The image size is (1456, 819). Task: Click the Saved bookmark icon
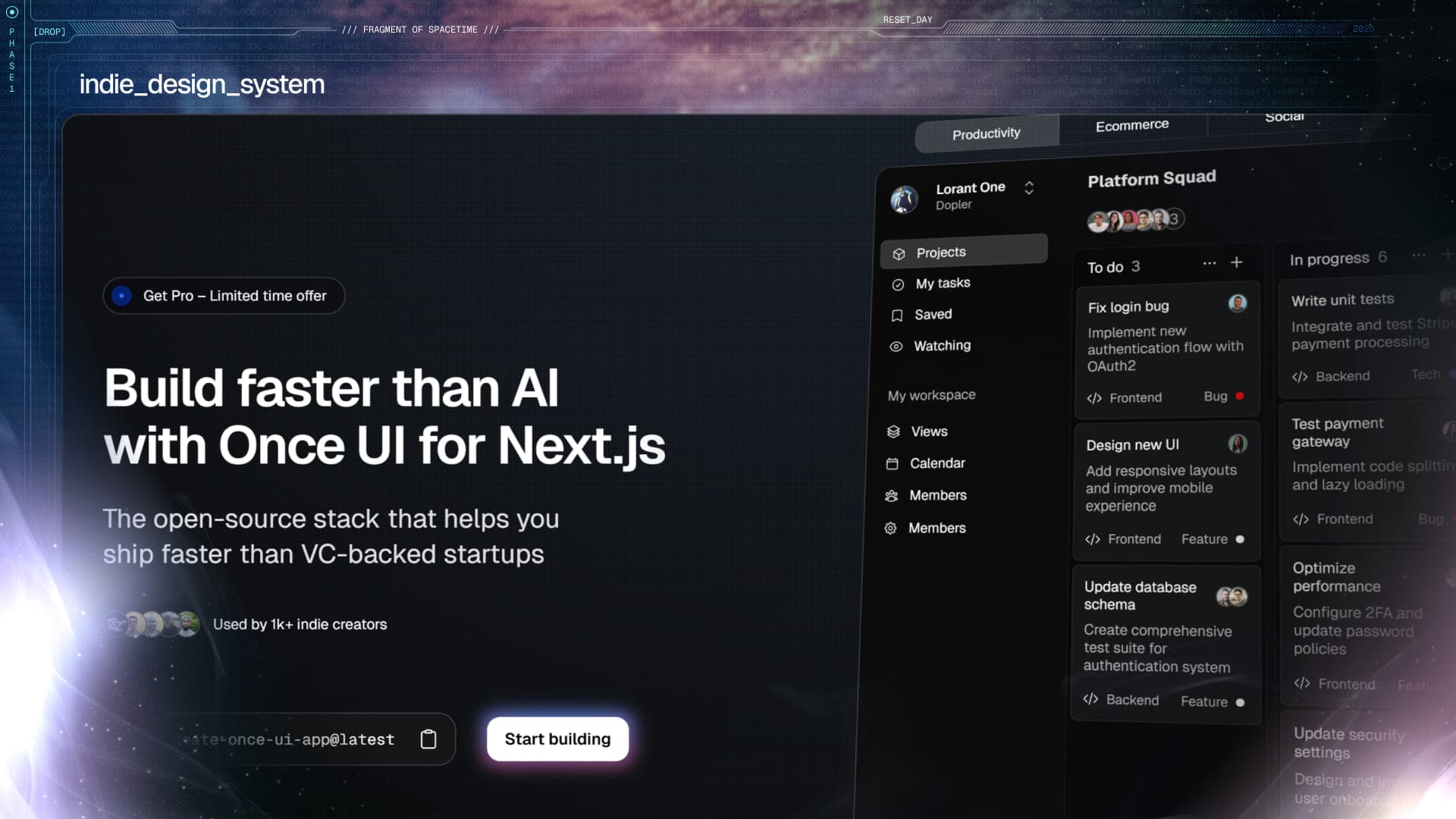point(897,315)
